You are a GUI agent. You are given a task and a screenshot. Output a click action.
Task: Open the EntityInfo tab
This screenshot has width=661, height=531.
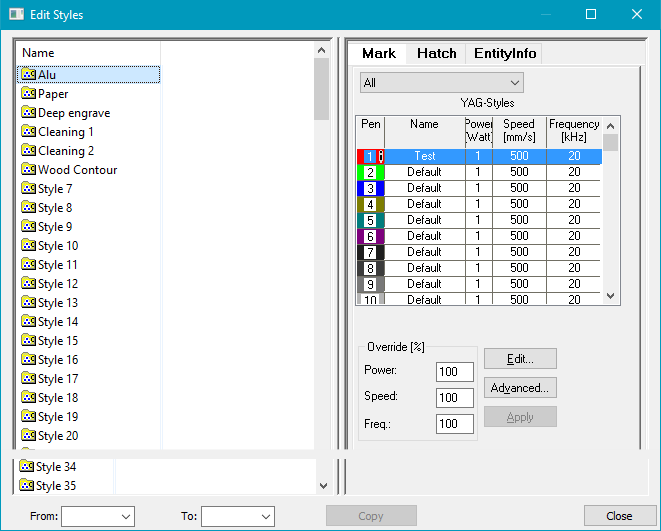[505, 54]
